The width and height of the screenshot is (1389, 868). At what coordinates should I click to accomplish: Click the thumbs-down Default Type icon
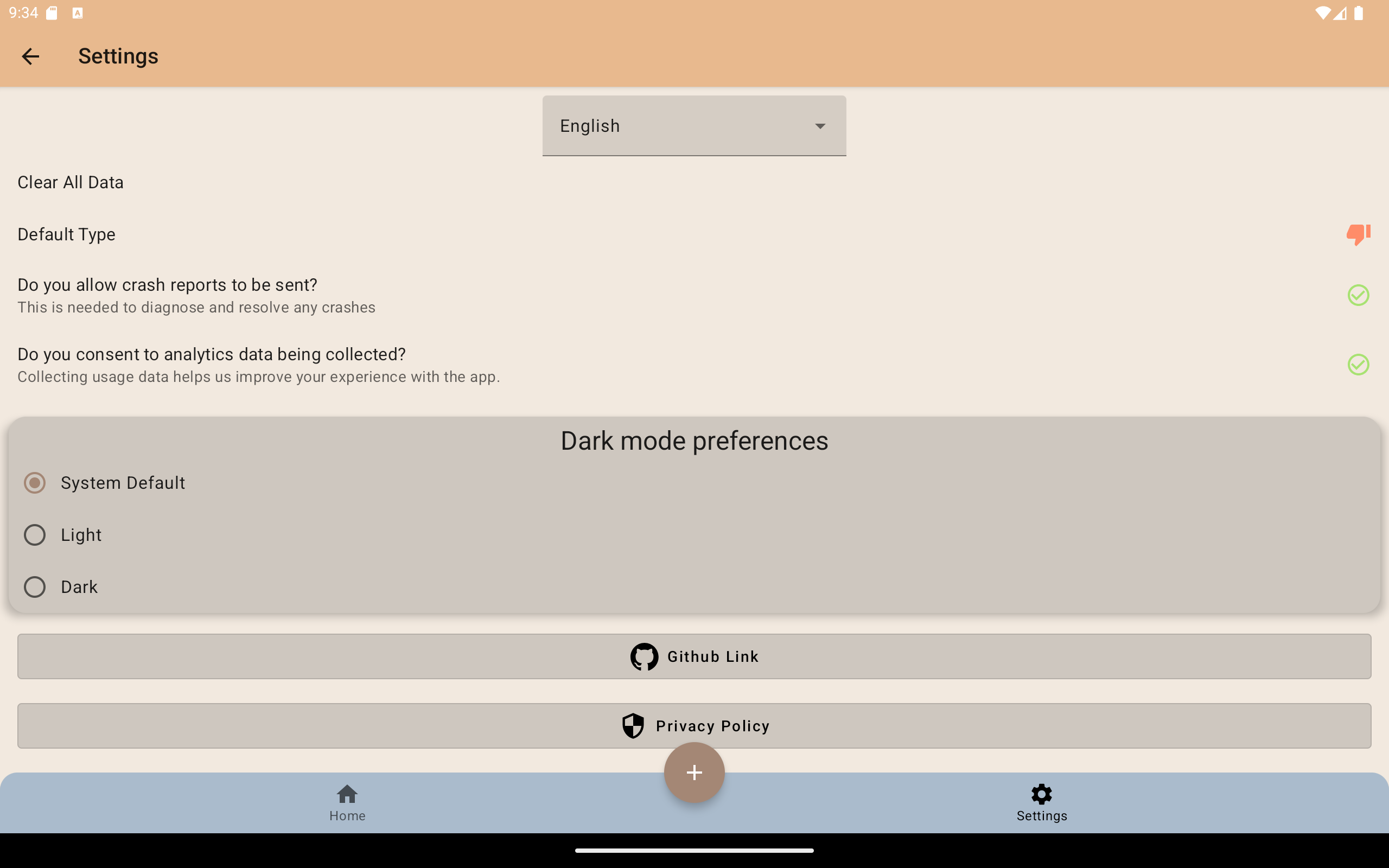1358,234
